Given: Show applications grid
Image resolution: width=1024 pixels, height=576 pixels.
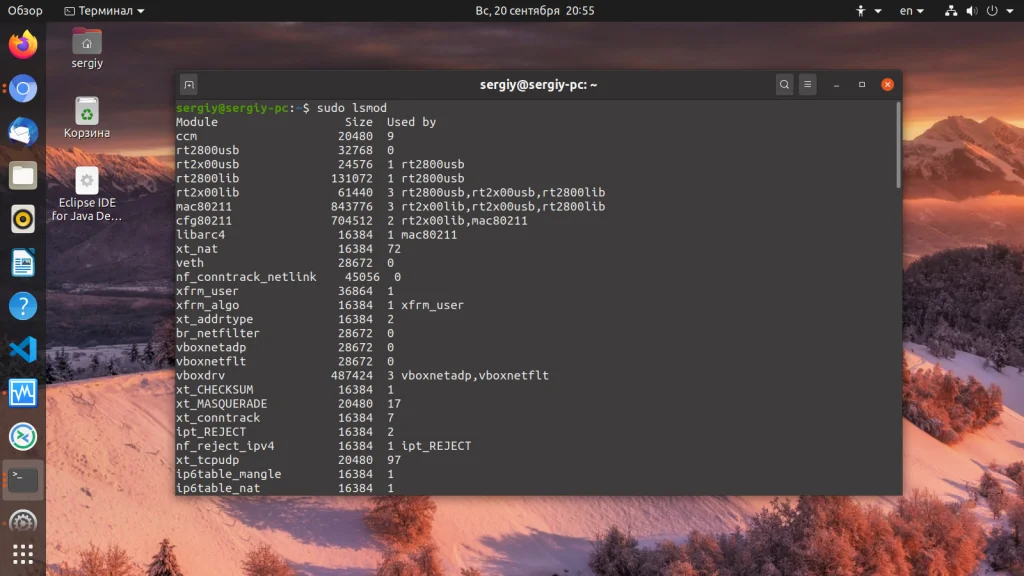Looking at the screenshot, I should [23, 554].
